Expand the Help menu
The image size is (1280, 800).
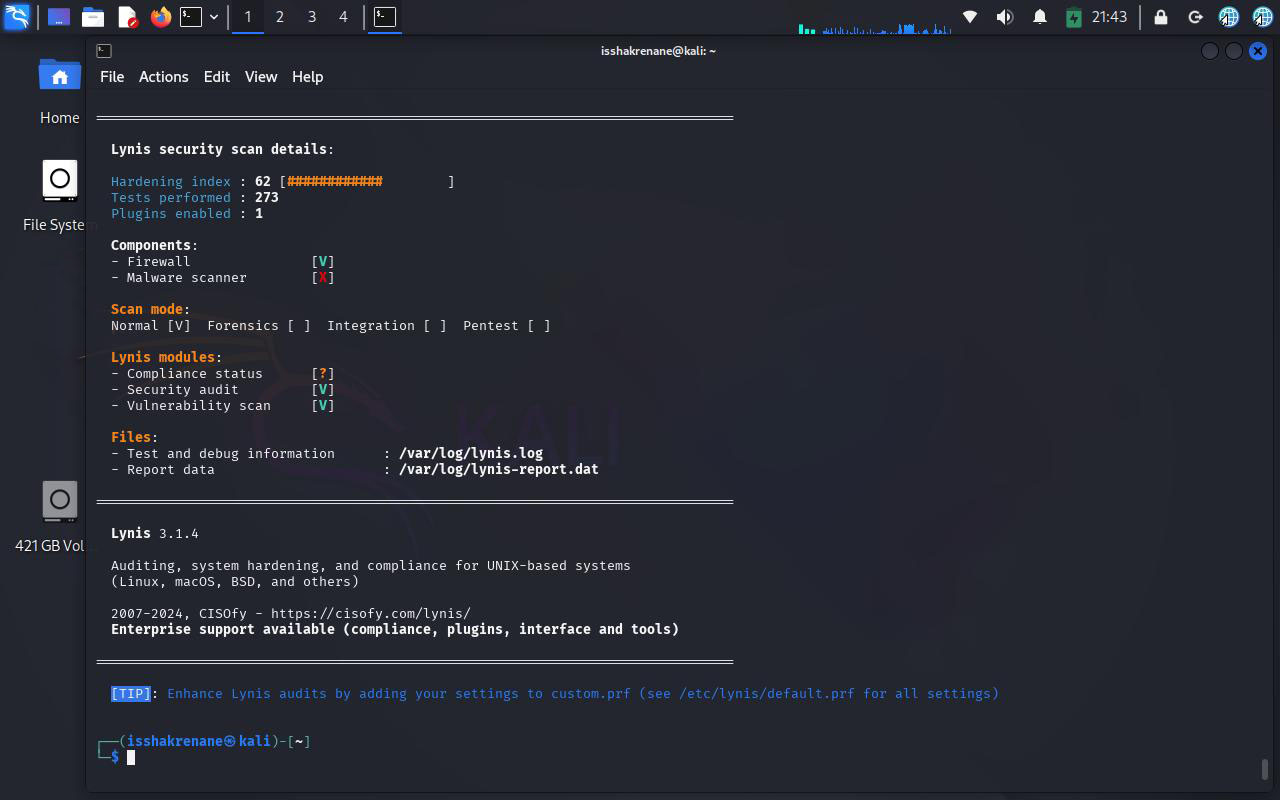click(x=307, y=77)
